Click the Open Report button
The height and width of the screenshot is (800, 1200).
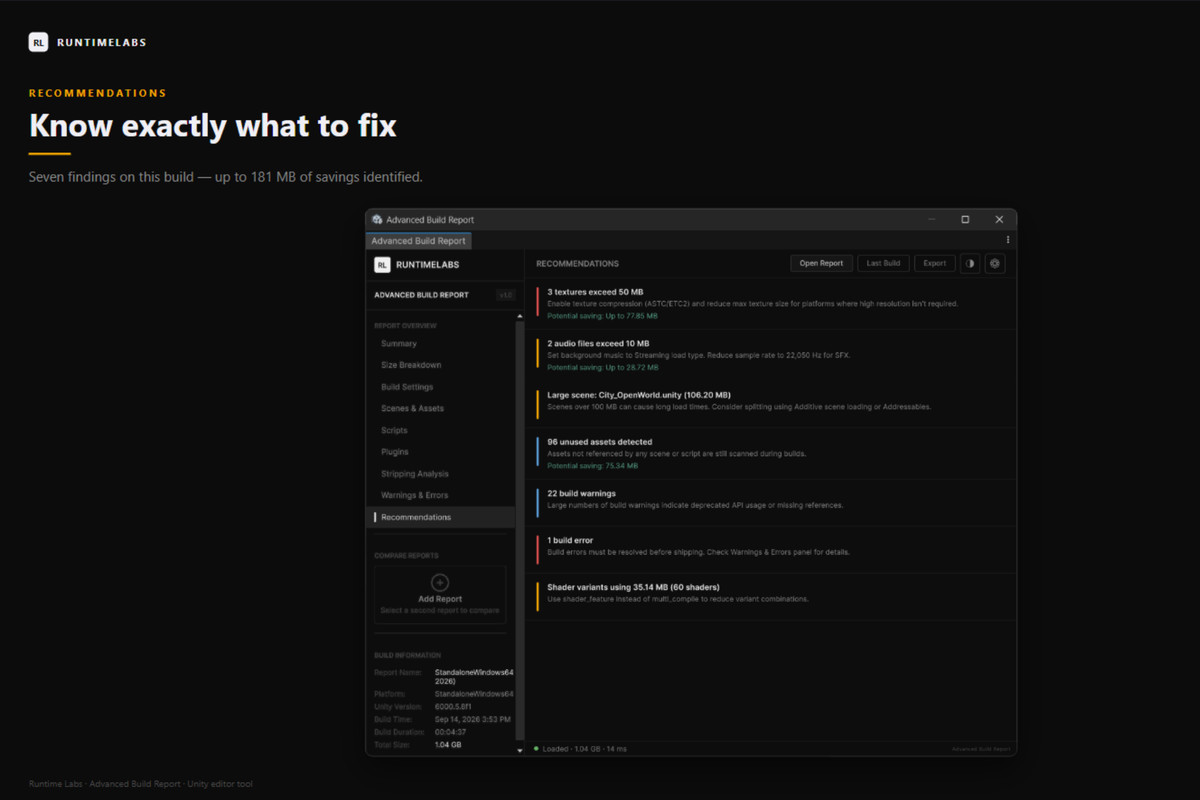(x=822, y=263)
